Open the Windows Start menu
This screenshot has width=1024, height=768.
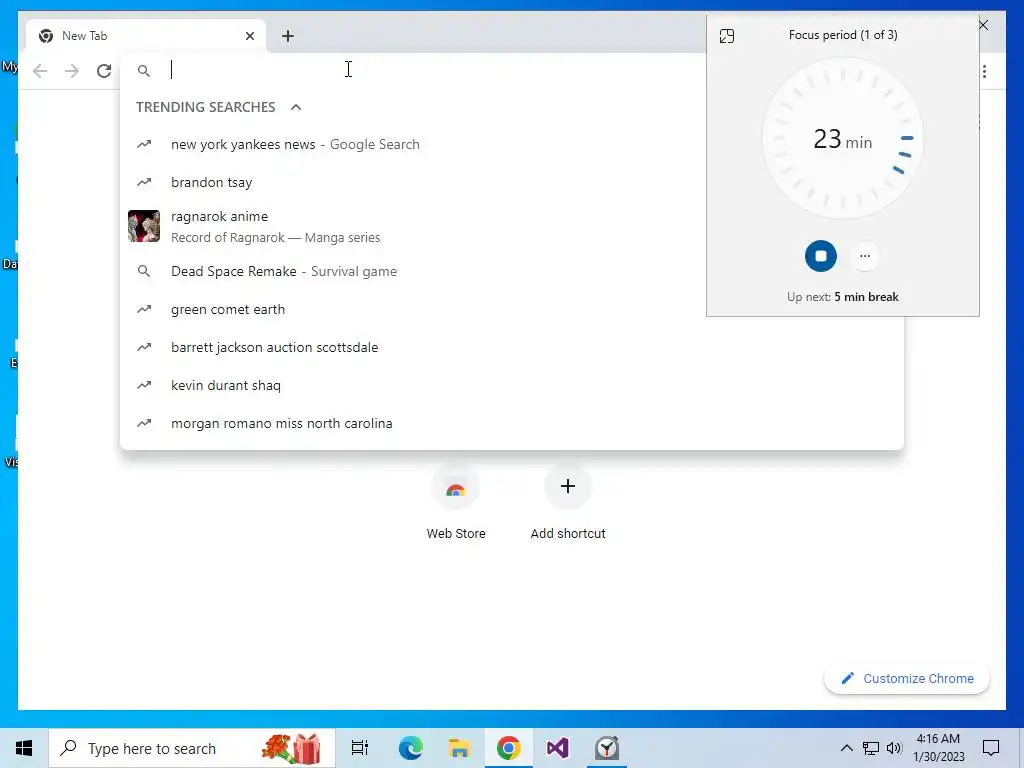(24, 748)
